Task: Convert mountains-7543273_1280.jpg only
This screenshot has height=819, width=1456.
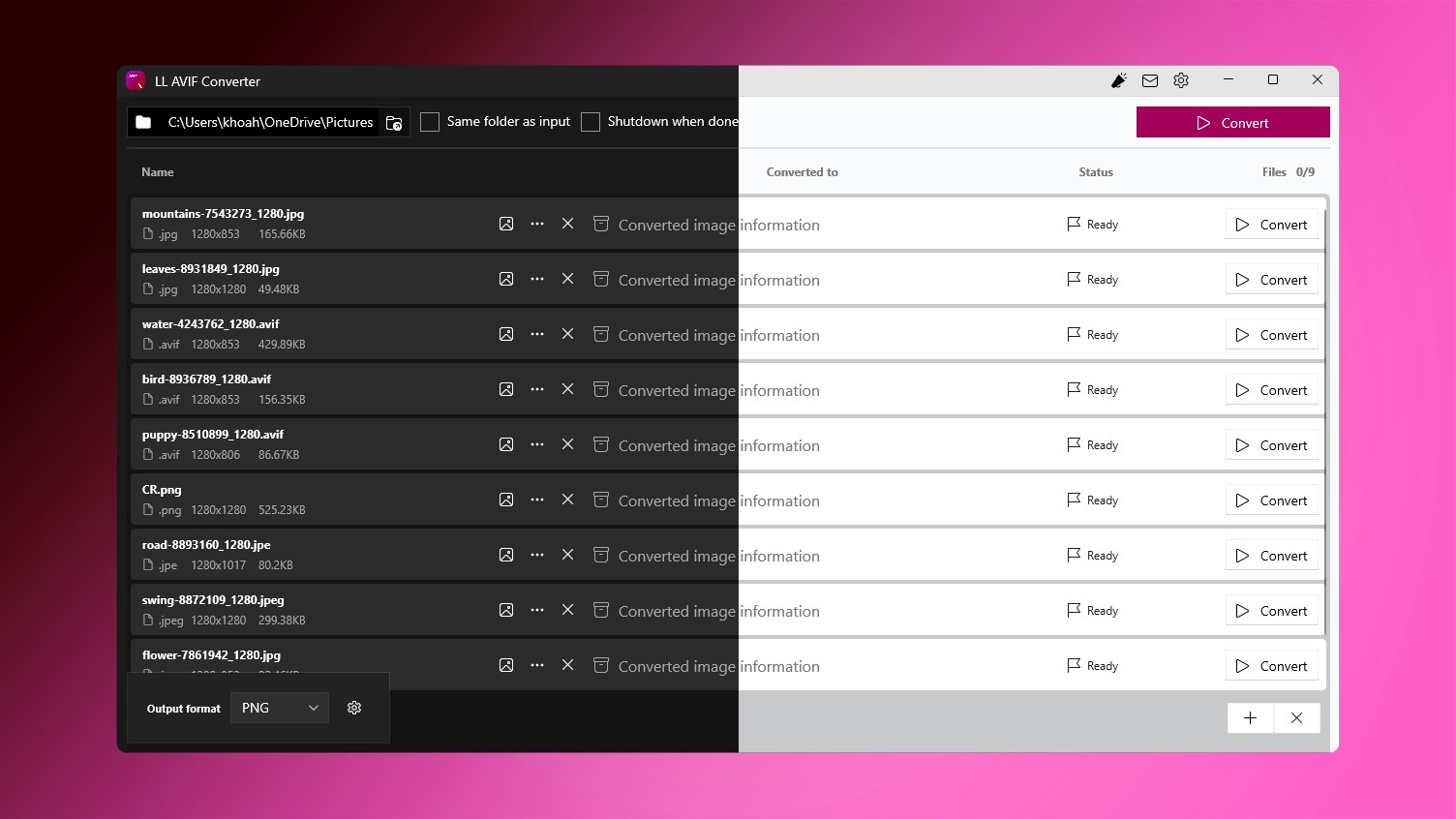Action: point(1271,225)
